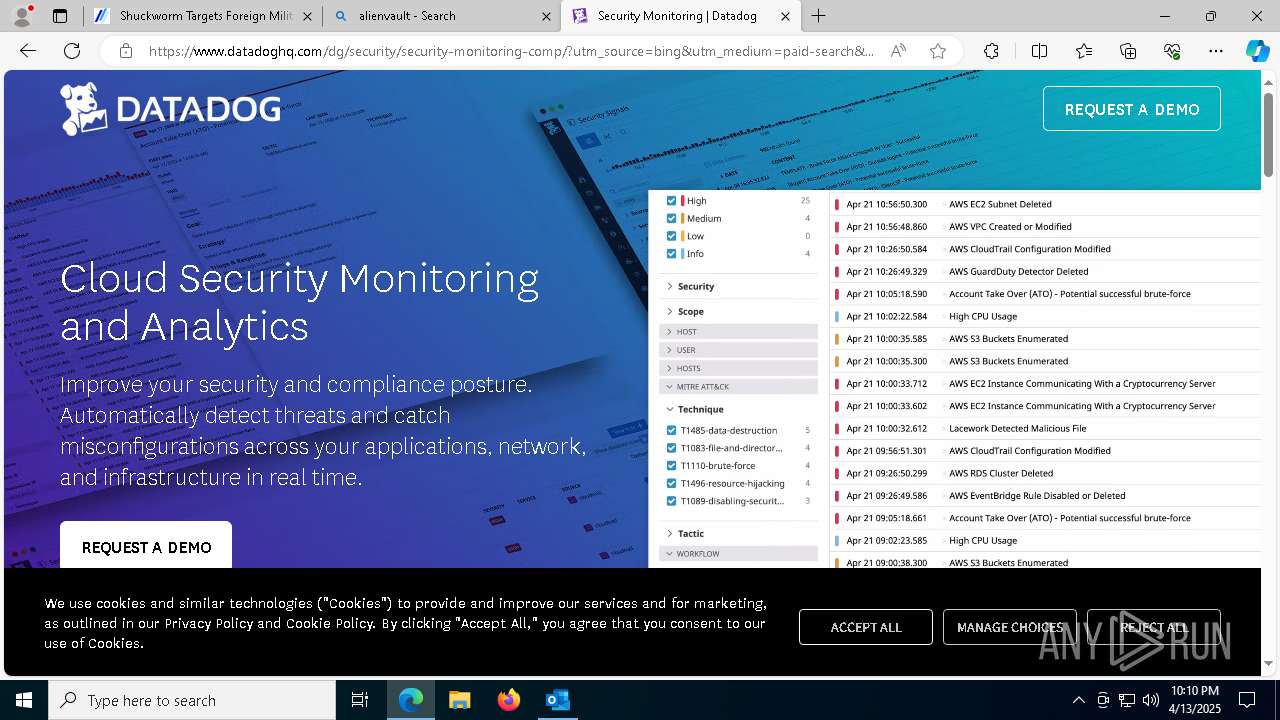Uncheck the Low severity checkbox
Screen dimensions: 1280x720
point(671,236)
